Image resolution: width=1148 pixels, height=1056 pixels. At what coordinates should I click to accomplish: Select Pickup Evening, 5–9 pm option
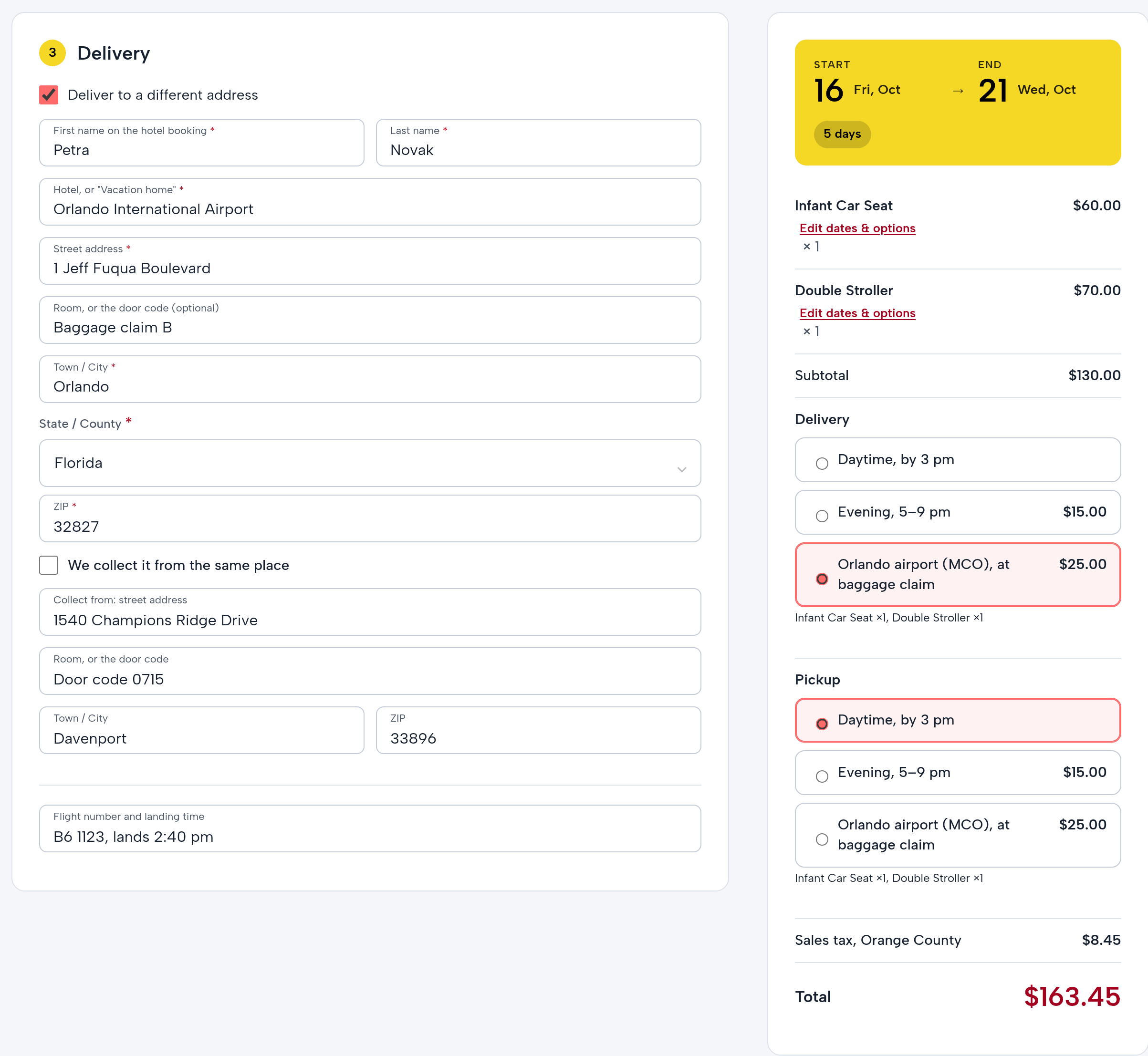958,773
